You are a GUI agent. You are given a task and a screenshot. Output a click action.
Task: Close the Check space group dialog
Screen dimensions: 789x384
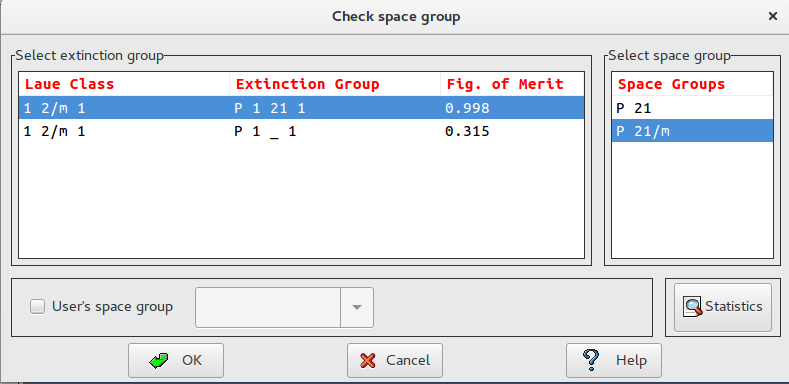[773, 17]
